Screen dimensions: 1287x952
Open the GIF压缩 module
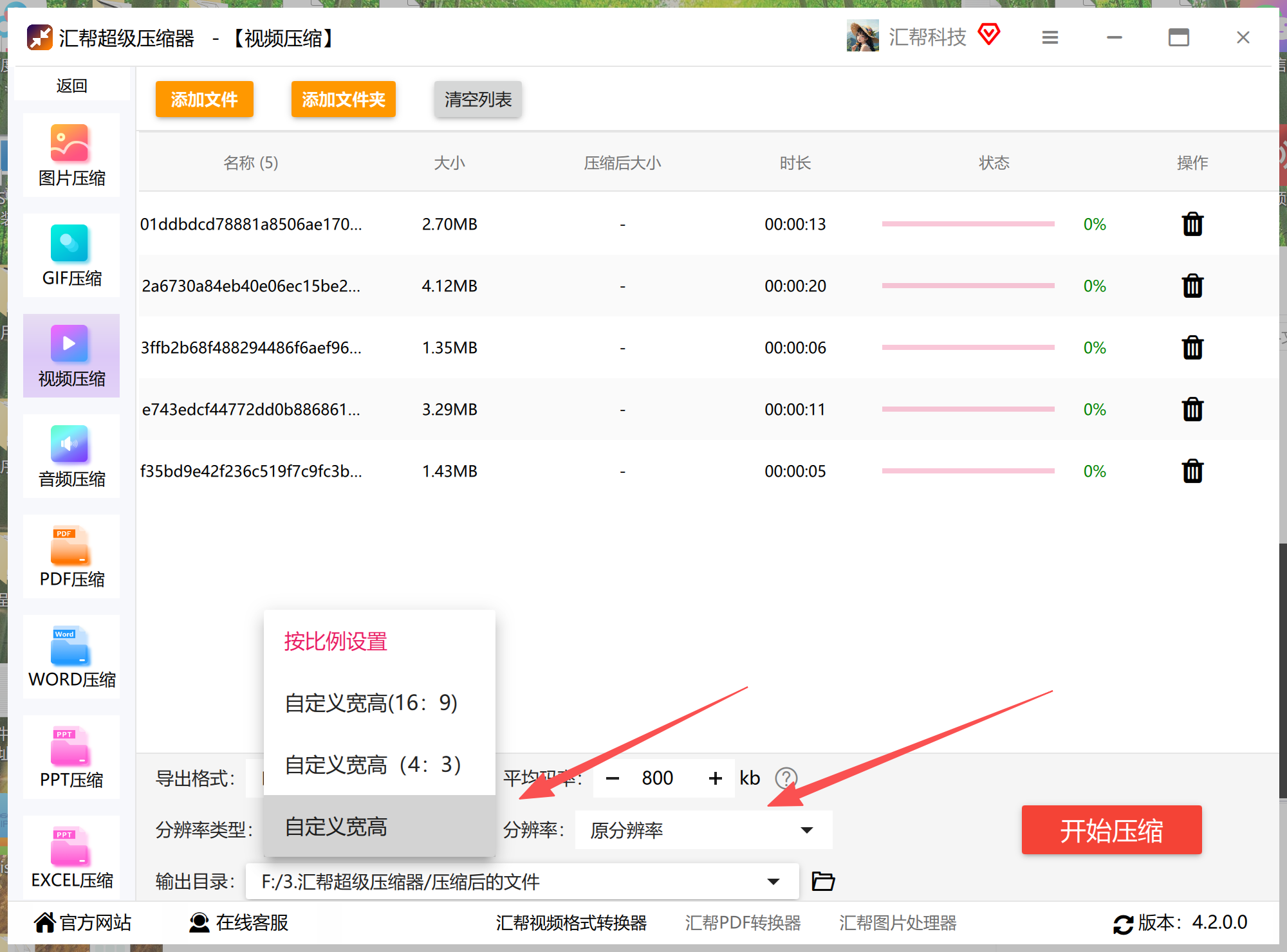[71, 255]
